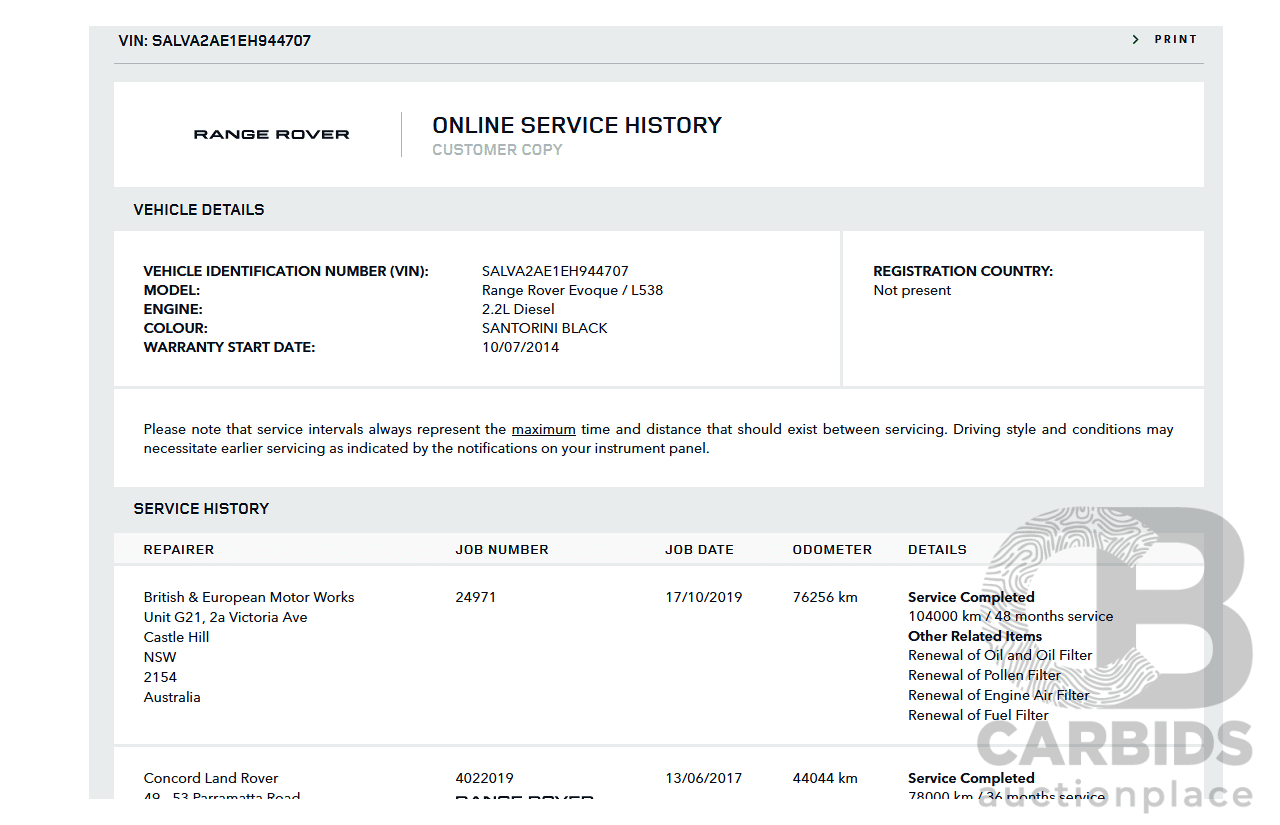
Task: Click the Registration Country "Not present" value
Action: 912,290
